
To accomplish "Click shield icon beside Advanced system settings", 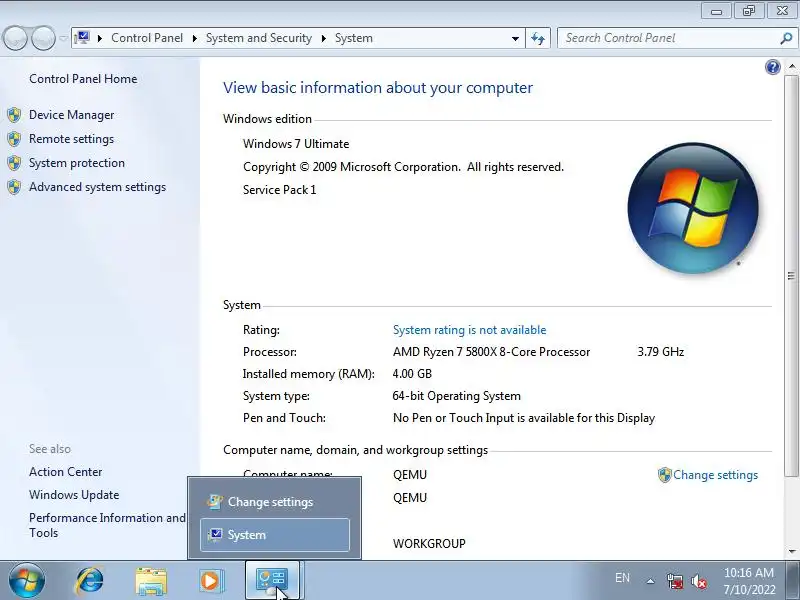I will [14, 187].
